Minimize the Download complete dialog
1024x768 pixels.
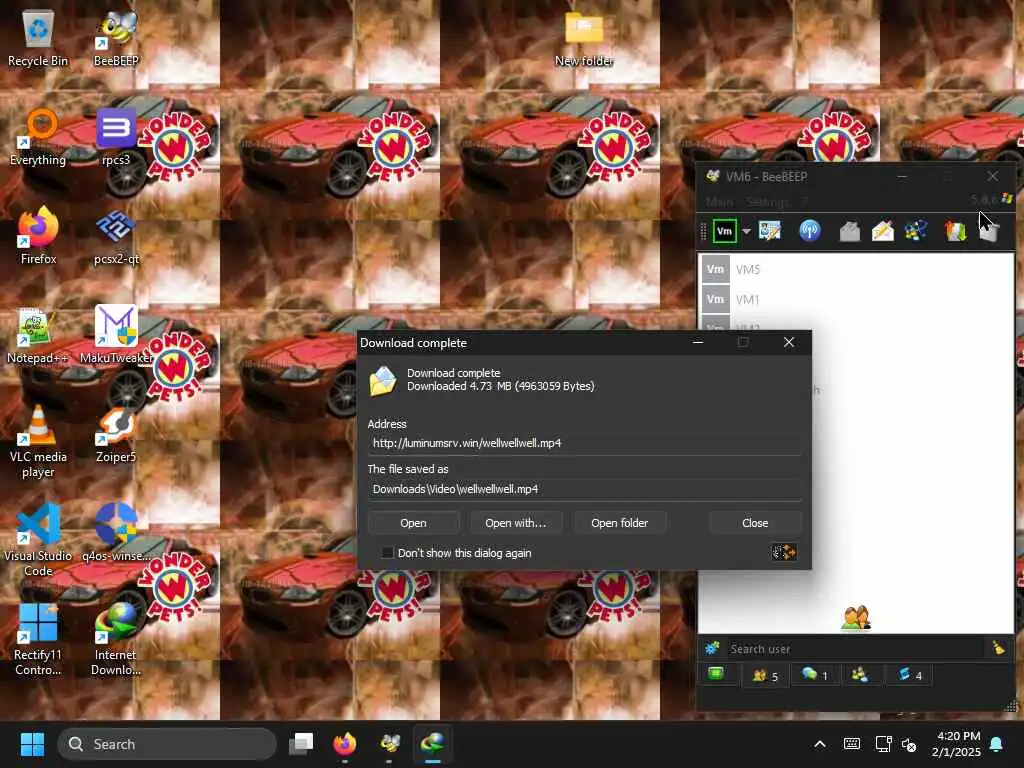697,342
